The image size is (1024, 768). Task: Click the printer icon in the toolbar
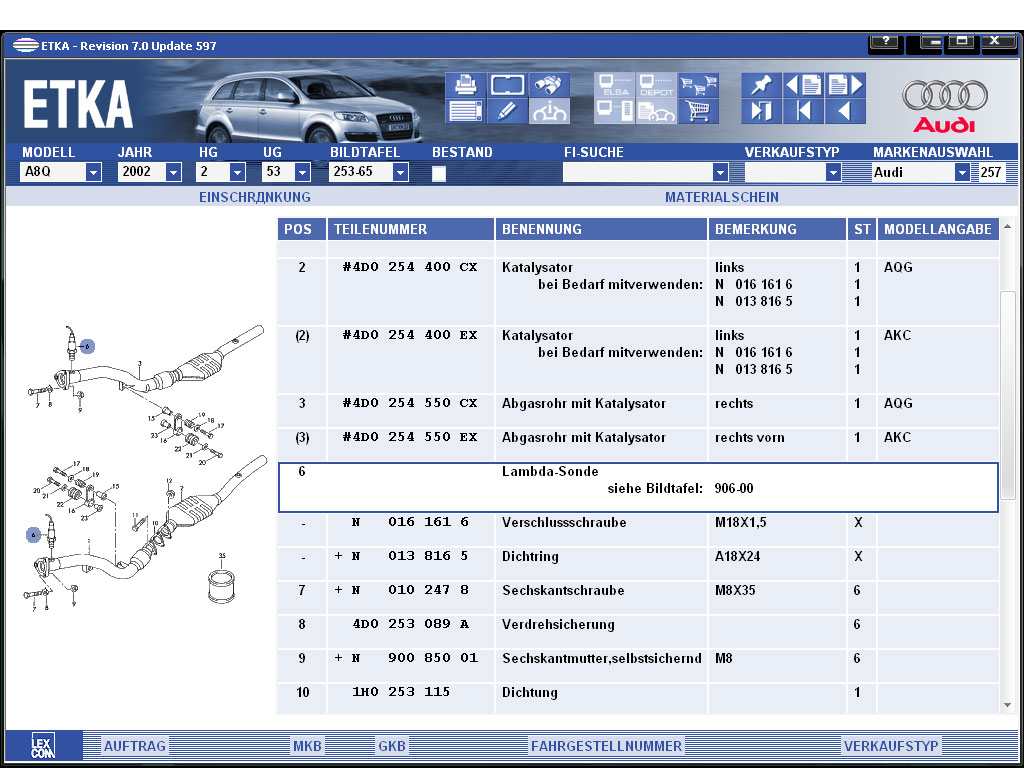pyautogui.click(x=465, y=85)
